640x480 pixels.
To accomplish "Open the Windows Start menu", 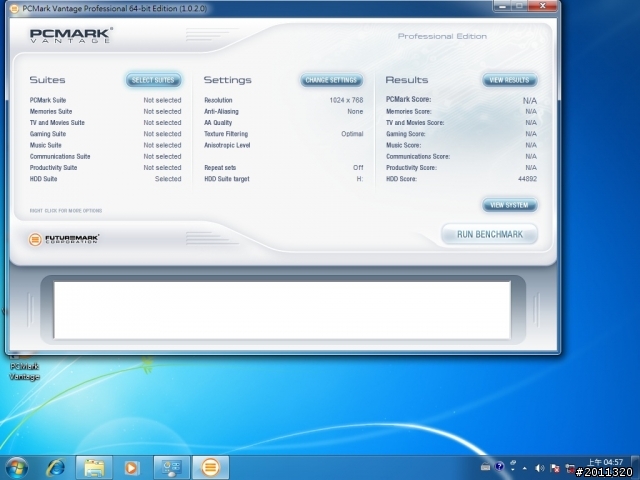I will click(17, 468).
